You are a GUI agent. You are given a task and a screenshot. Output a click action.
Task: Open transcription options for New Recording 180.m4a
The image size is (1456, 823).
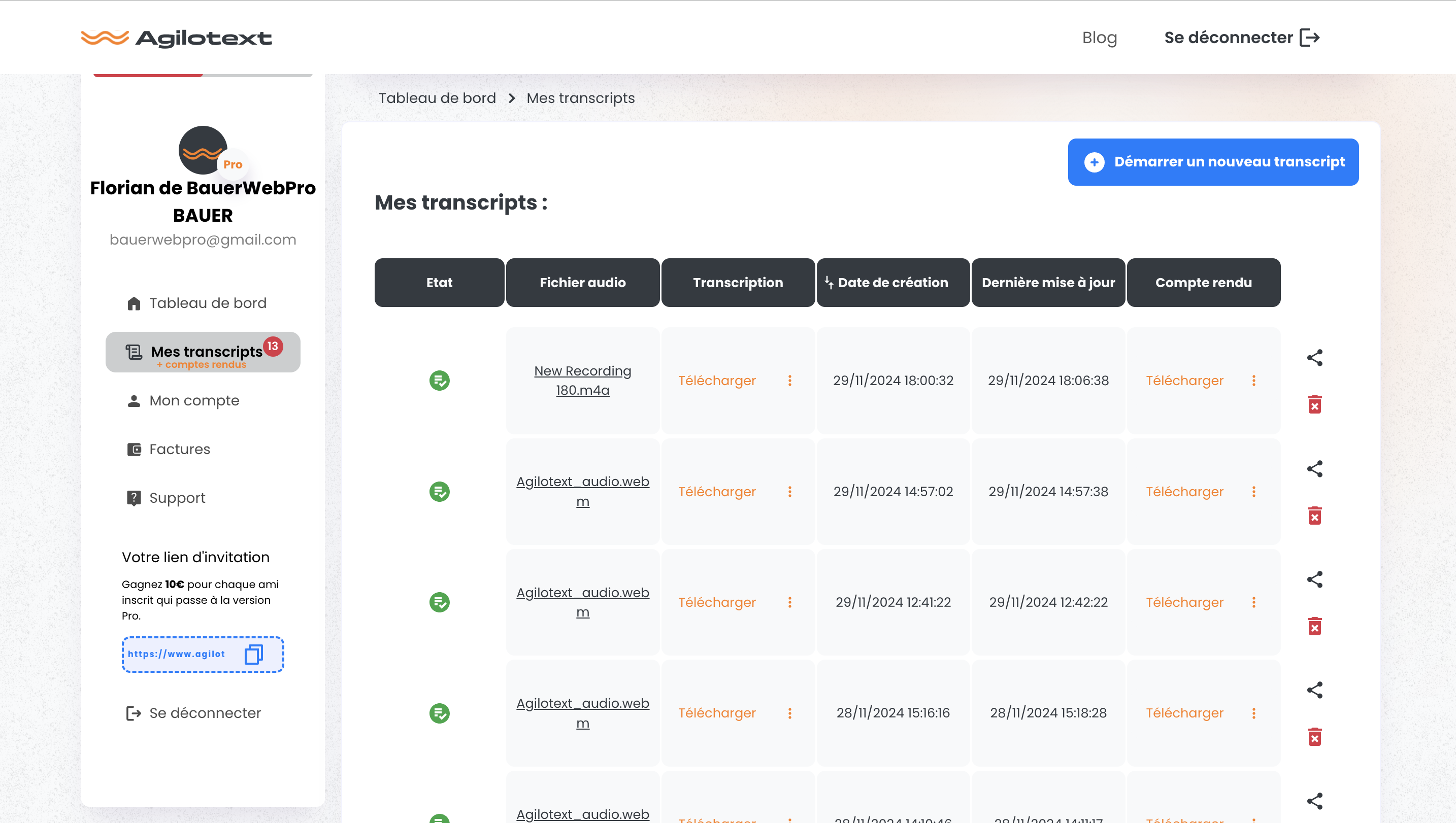(x=790, y=381)
